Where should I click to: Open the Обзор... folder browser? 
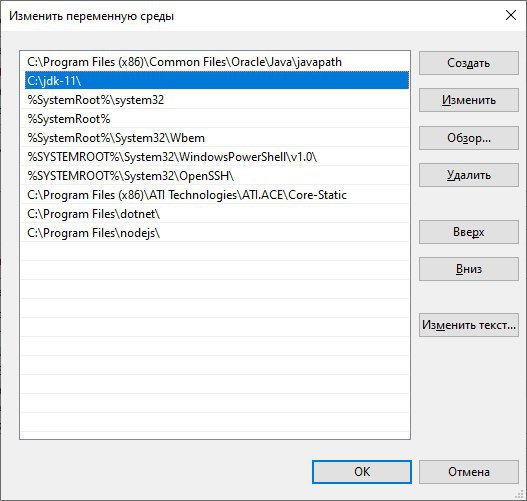[x=469, y=138]
